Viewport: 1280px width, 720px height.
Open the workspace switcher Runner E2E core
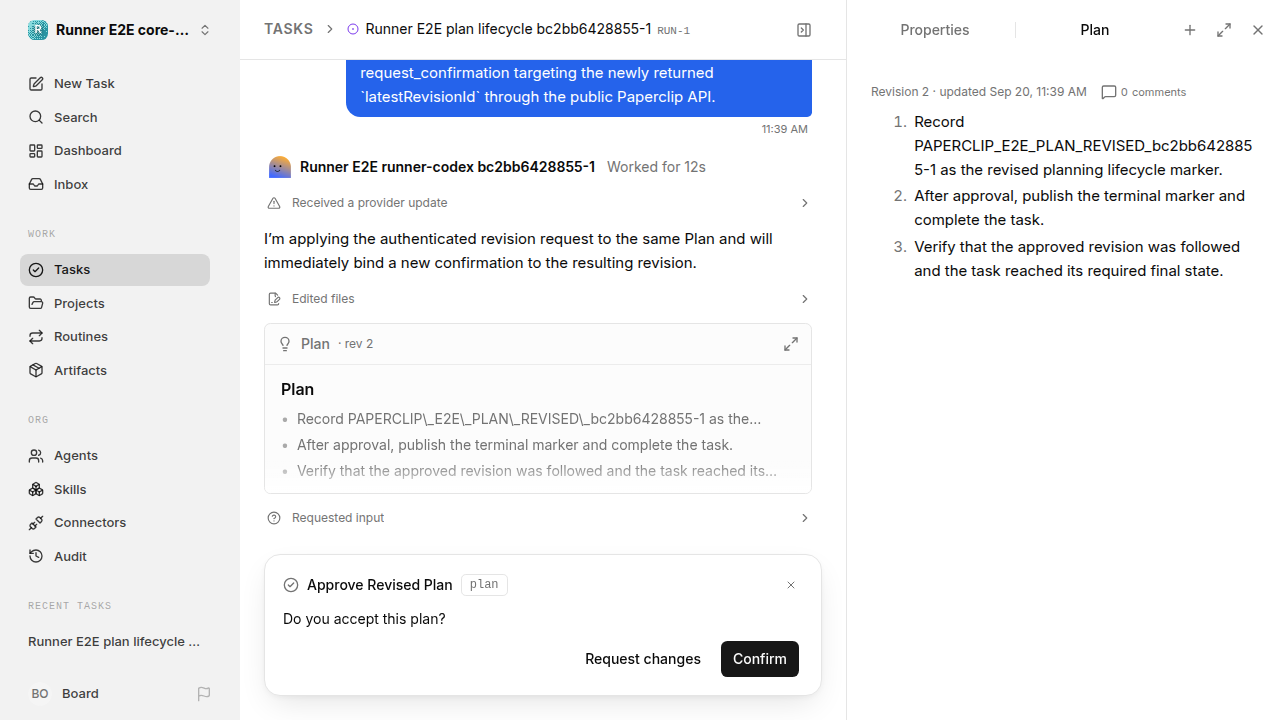tap(120, 30)
